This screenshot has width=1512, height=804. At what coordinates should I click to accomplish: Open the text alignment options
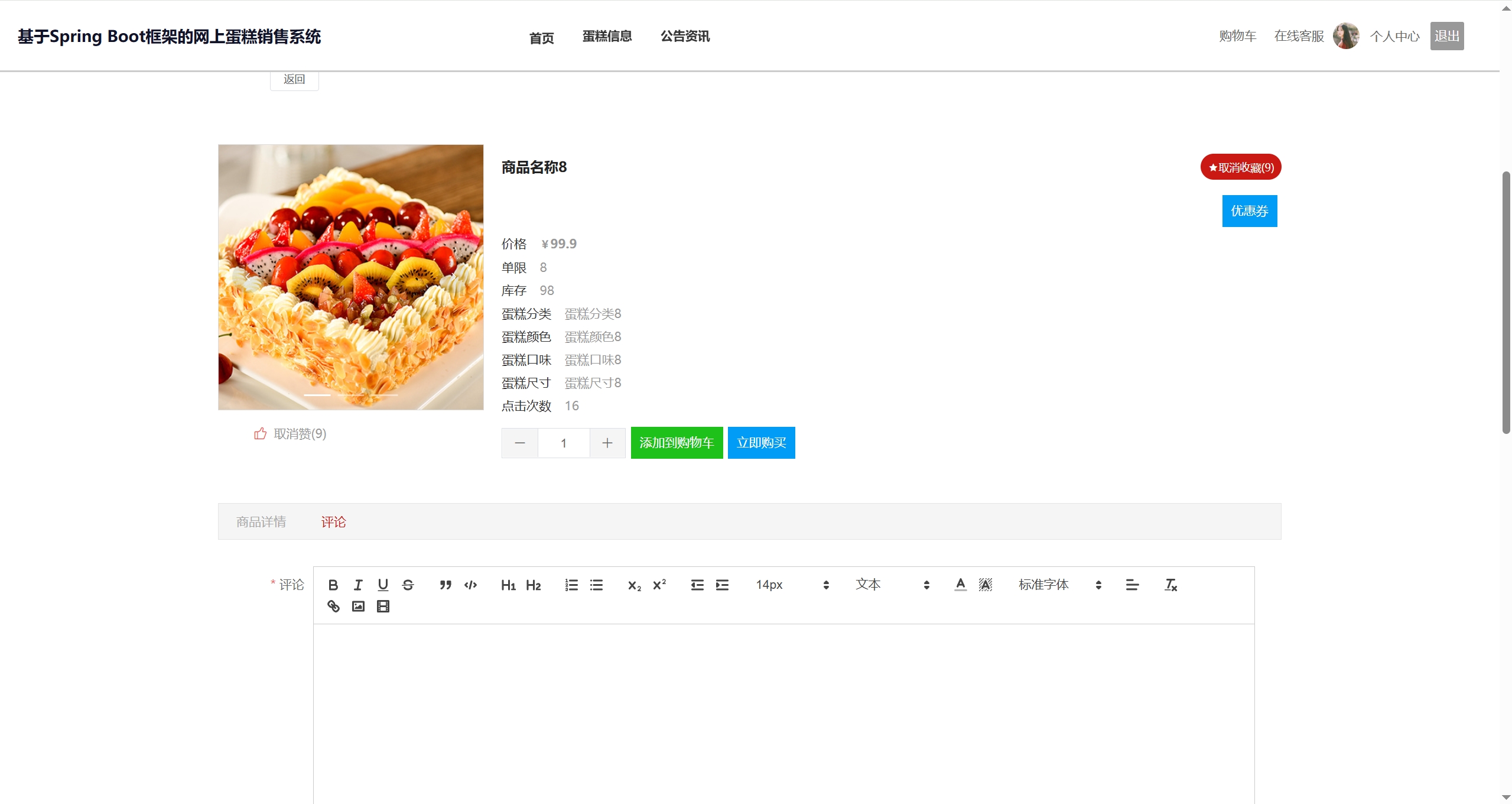1132,585
